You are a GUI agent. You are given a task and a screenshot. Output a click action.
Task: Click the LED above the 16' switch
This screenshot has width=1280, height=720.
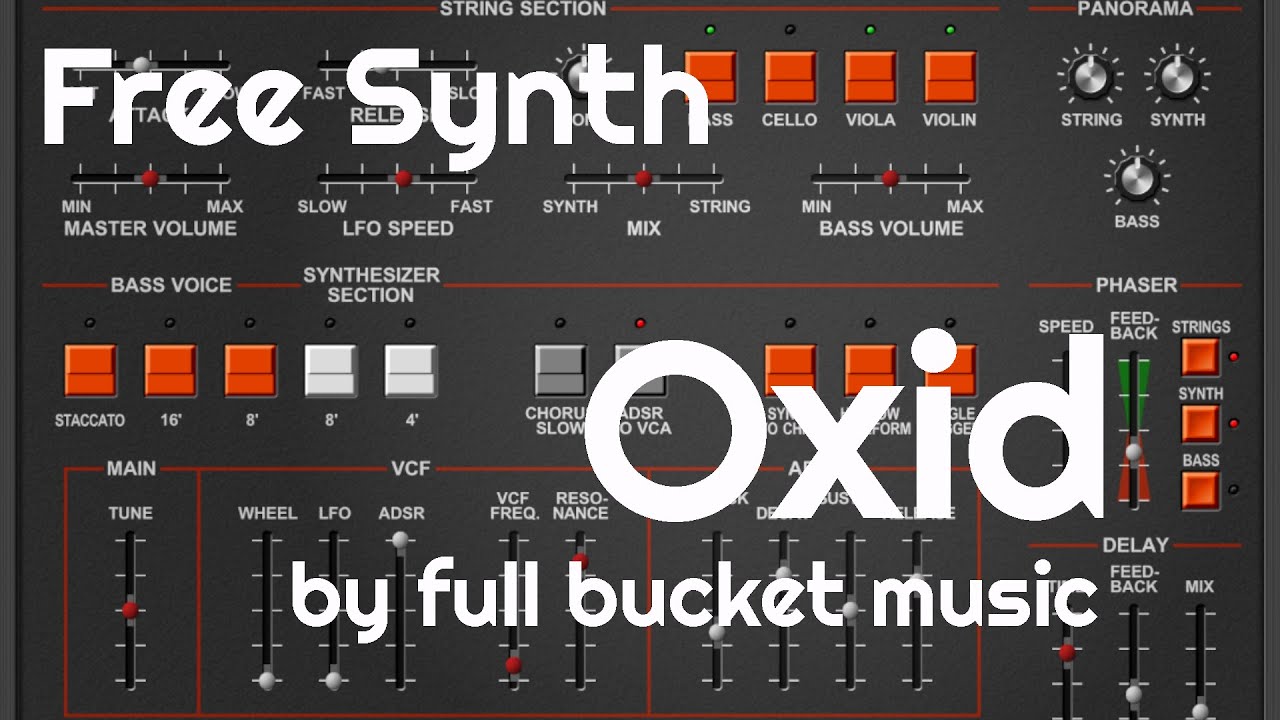[170, 323]
